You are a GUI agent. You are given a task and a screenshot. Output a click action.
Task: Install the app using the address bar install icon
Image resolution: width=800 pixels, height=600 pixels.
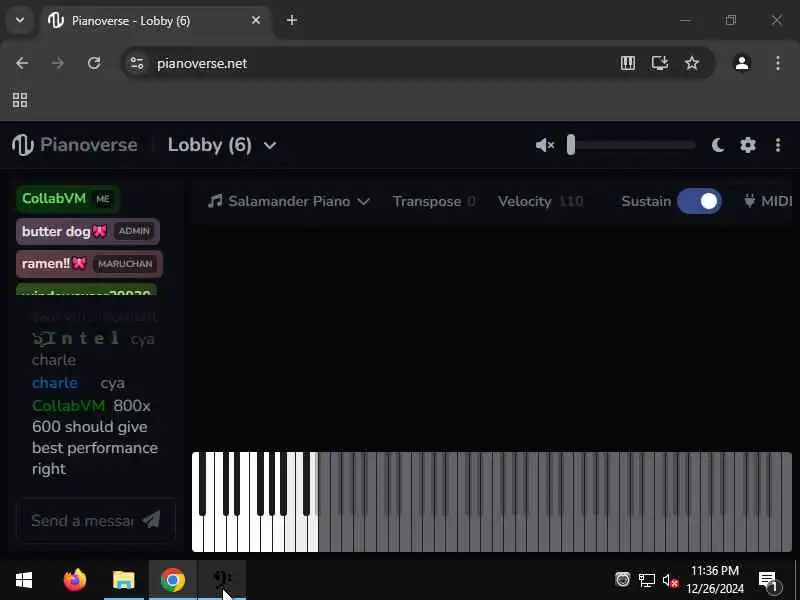[660, 63]
